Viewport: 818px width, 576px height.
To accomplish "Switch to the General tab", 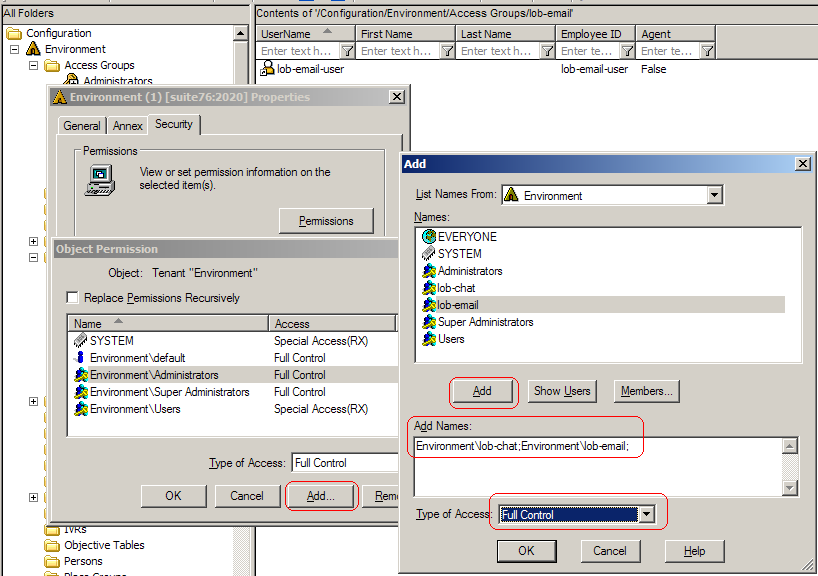I will coord(81,125).
